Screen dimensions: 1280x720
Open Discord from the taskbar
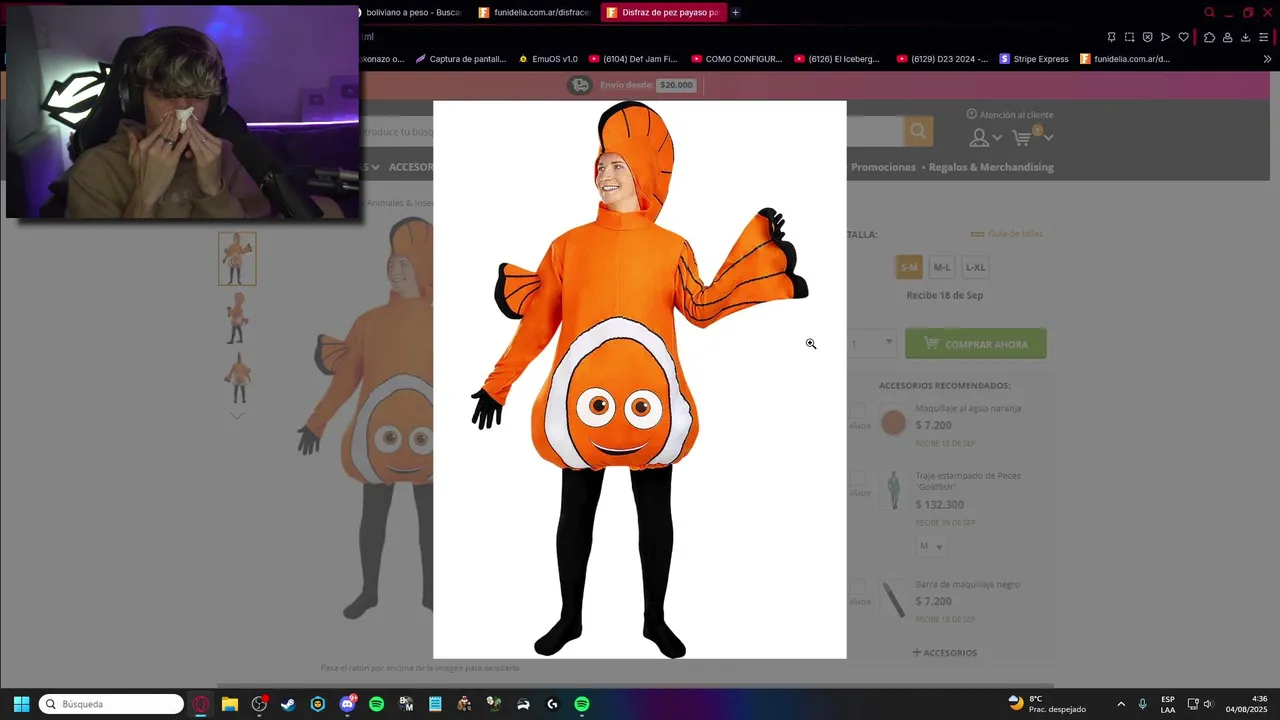[347, 704]
